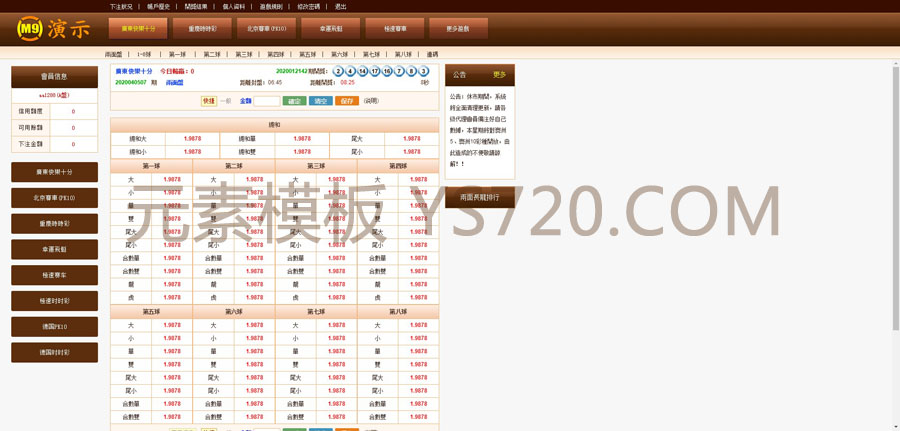This screenshot has width=900, height=431.
Task: Click the green 確定 confirm button
Action: click(x=294, y=101)
